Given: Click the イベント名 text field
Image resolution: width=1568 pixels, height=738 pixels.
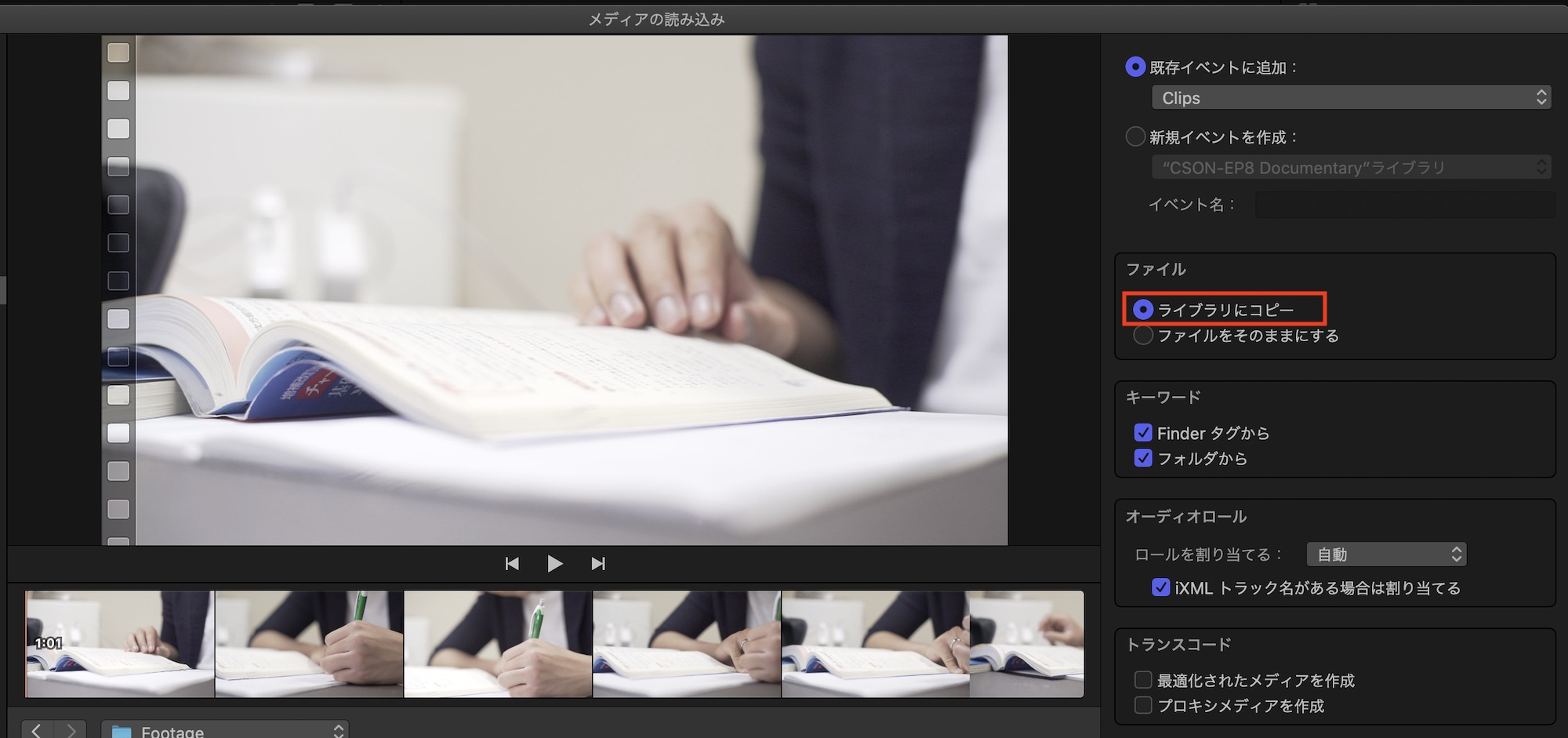Looking at the screenshot, I should (1405, 205).
